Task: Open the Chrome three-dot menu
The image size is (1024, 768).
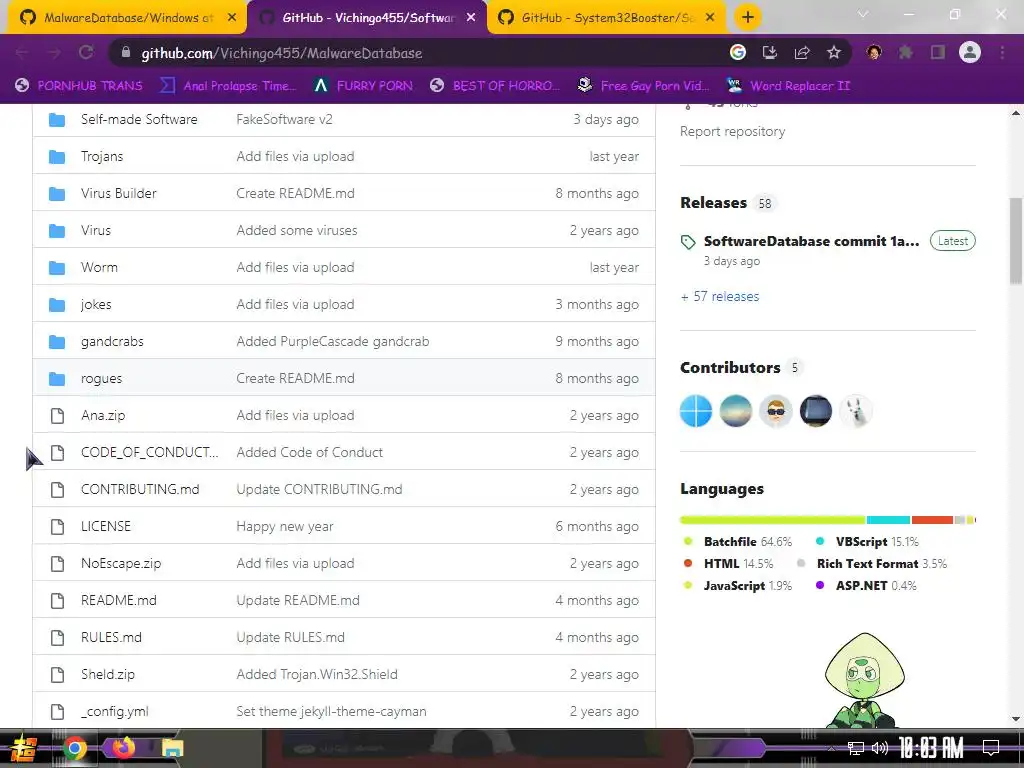Action: click(1002, 53)
